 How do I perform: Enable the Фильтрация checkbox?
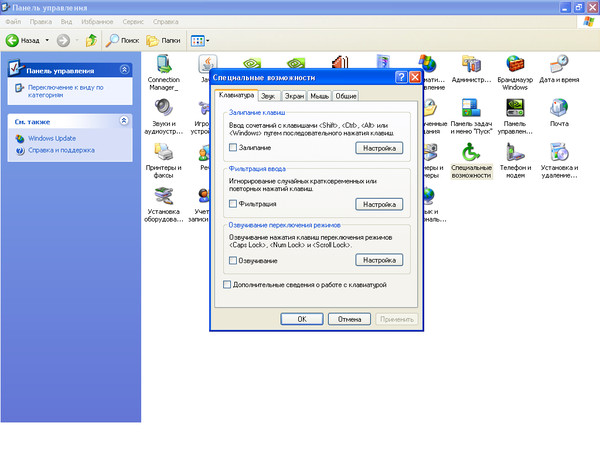[233, 204]
